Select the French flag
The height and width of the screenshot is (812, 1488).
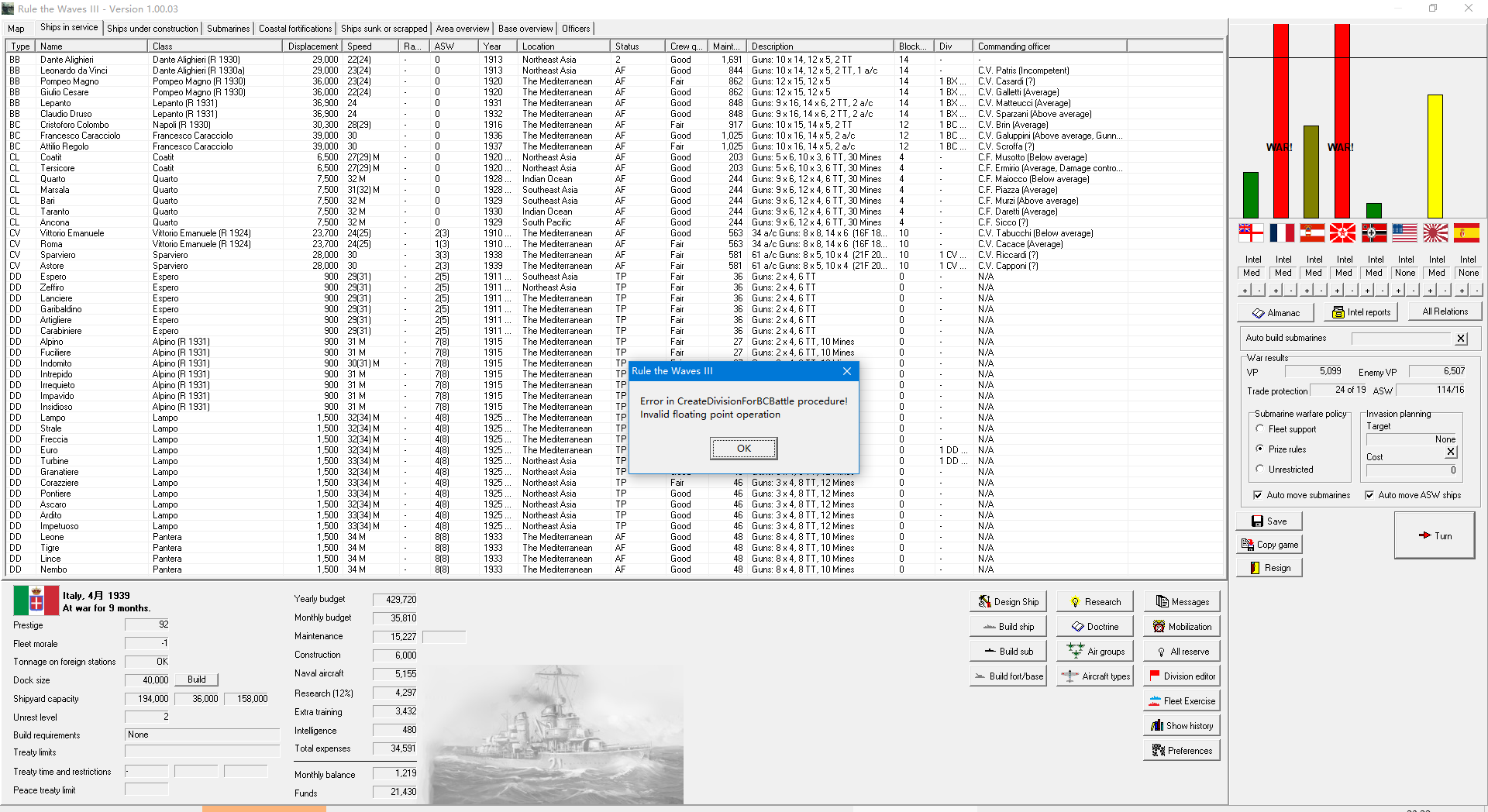click(1281, 232)
